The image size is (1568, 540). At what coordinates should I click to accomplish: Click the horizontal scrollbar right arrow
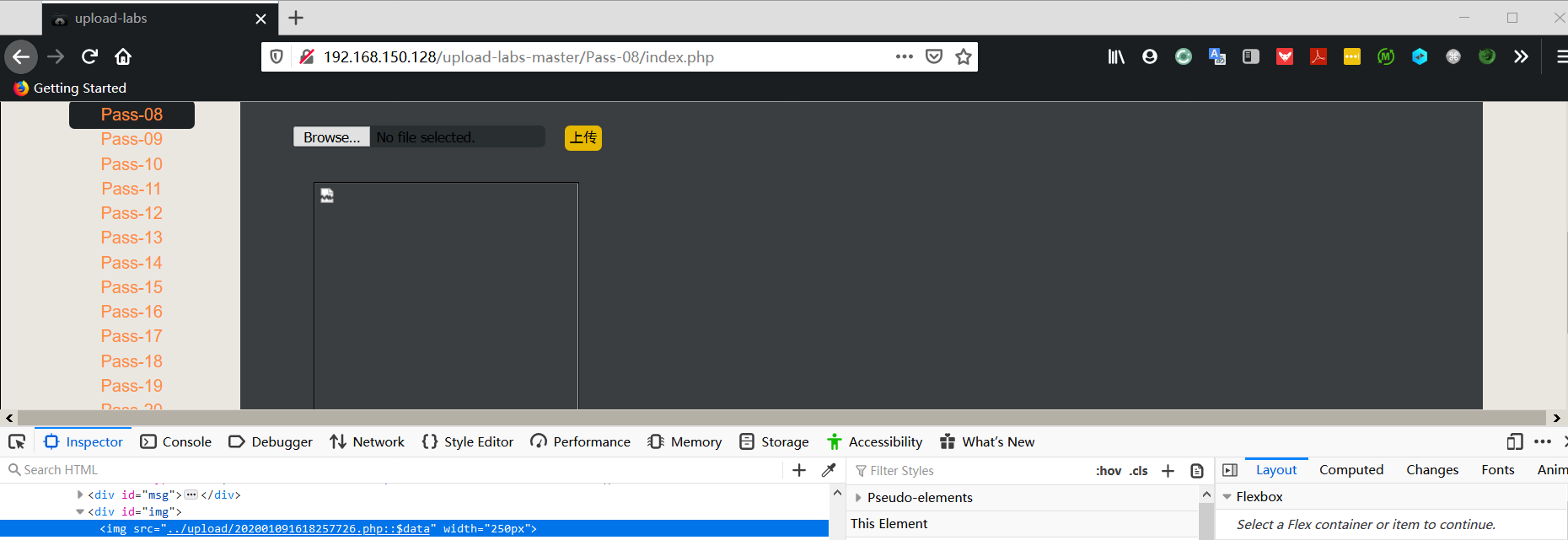(1557, 418)
